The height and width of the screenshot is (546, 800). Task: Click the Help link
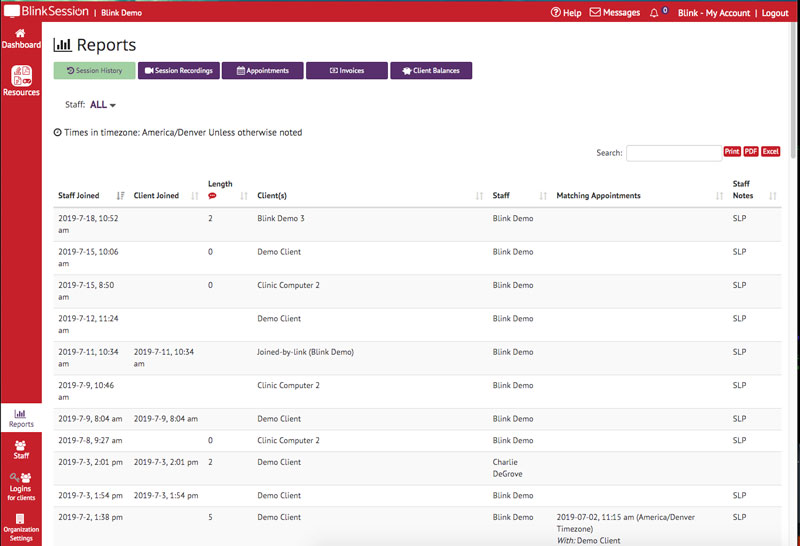(566, 13)
